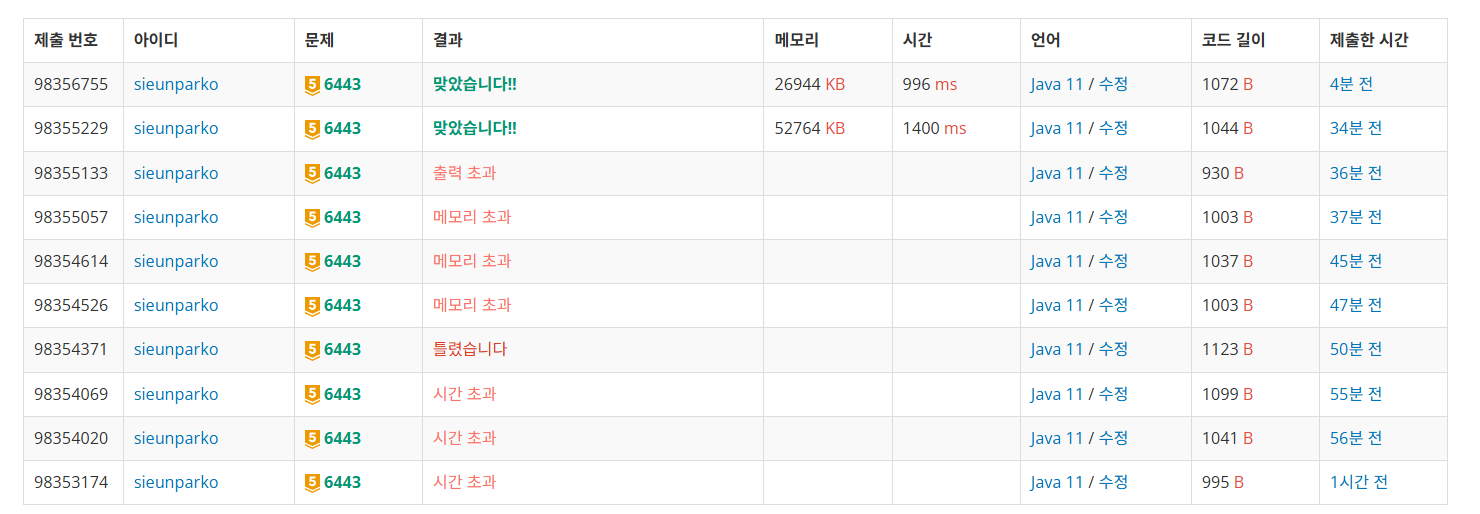
Task: Open Java 11 link for submission 98354020
Action: (1057, 438)
